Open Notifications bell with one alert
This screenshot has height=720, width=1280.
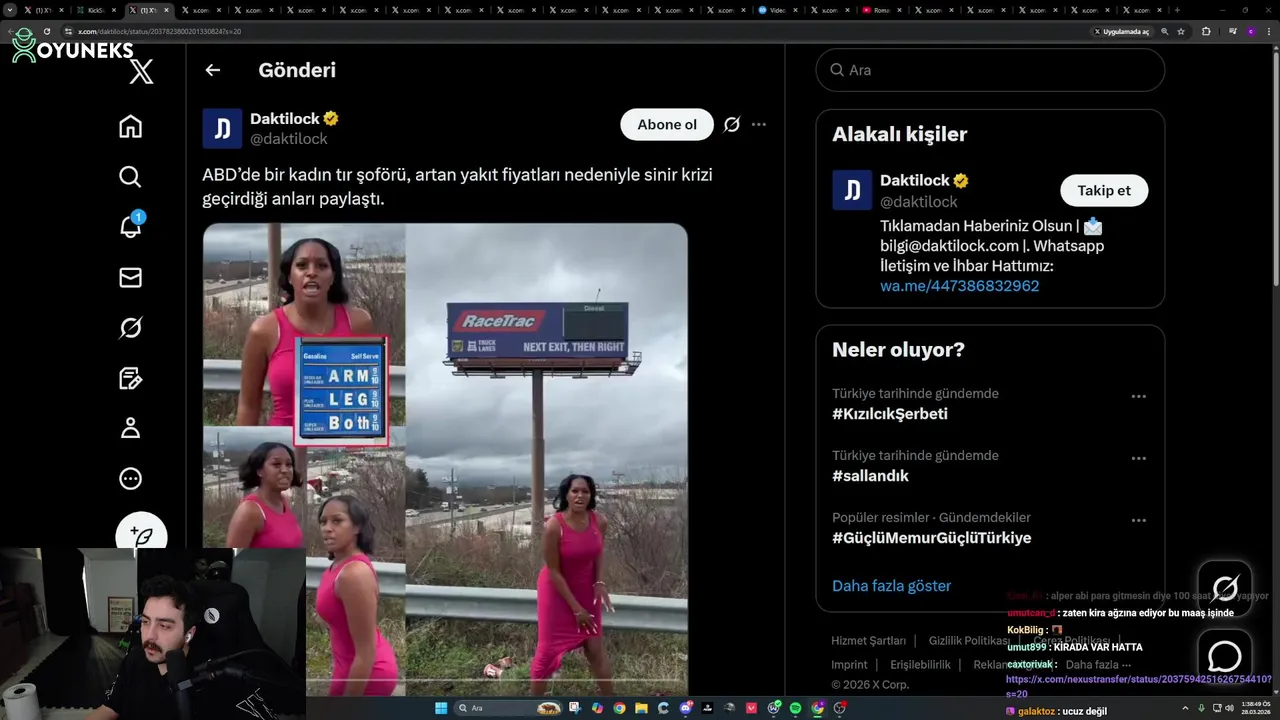pos(130,225)
